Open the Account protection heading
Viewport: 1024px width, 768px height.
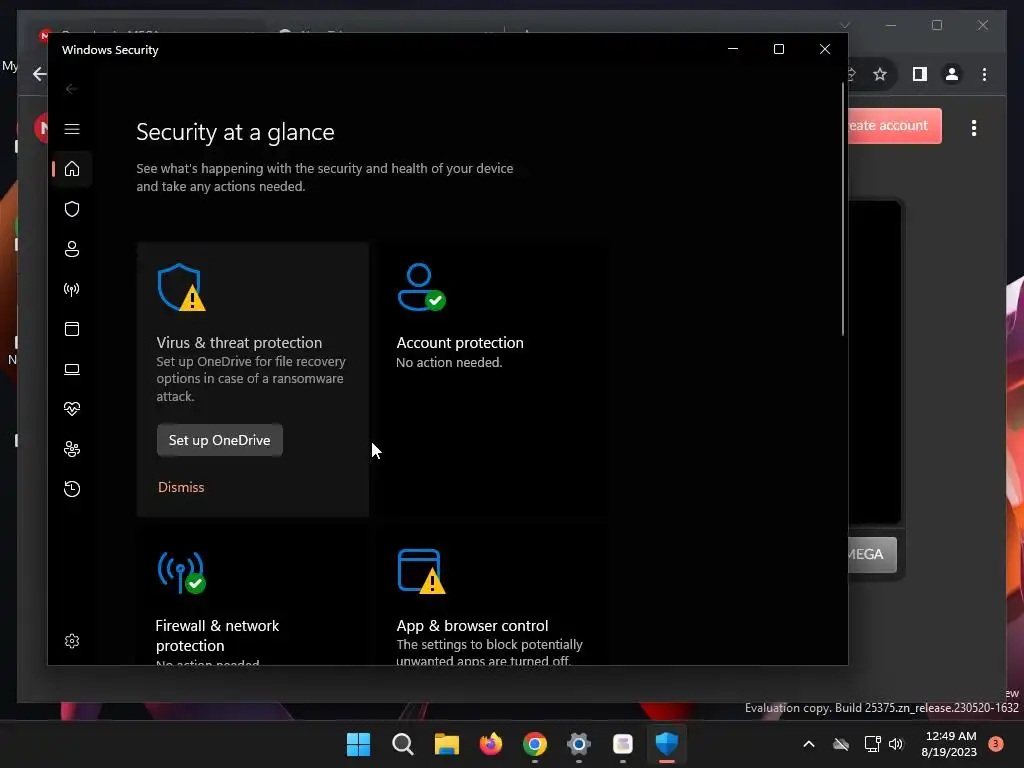click(460, 343)
